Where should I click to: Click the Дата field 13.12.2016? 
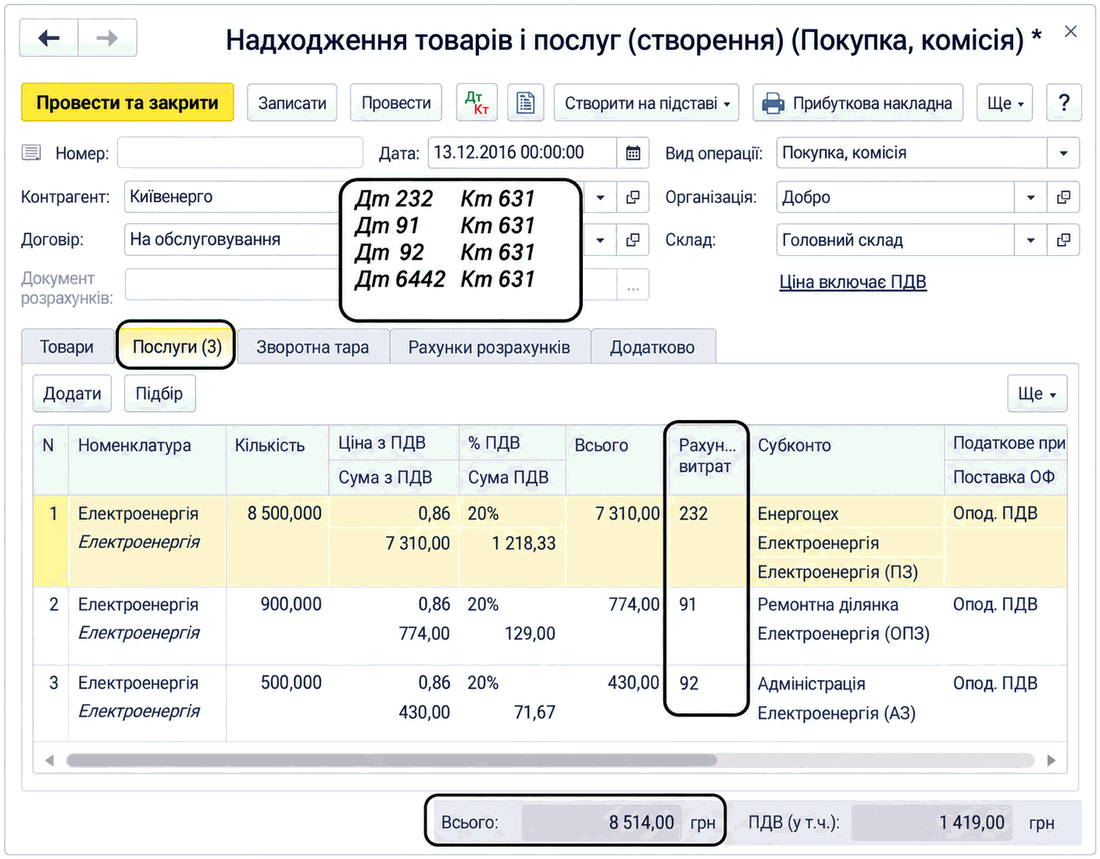[x=522, y=153]
